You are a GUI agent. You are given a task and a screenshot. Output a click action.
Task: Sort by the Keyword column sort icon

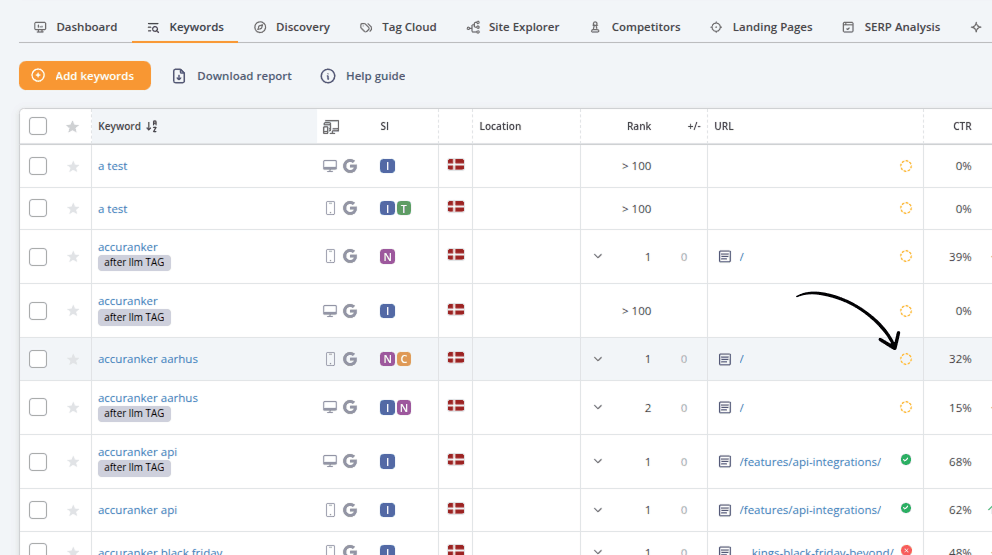151,126
